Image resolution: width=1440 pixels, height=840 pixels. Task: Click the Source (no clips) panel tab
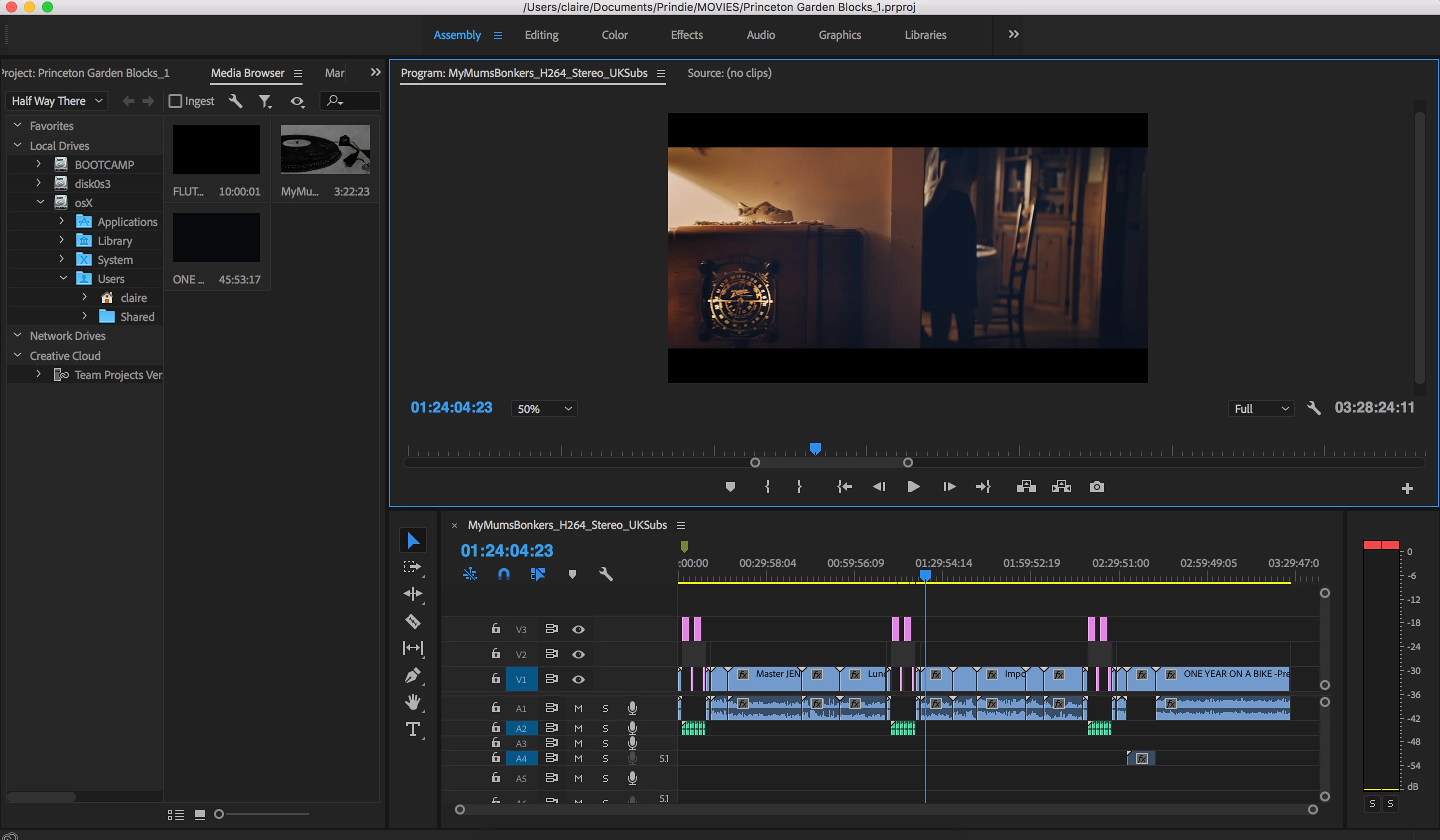[x=728, y=73]
